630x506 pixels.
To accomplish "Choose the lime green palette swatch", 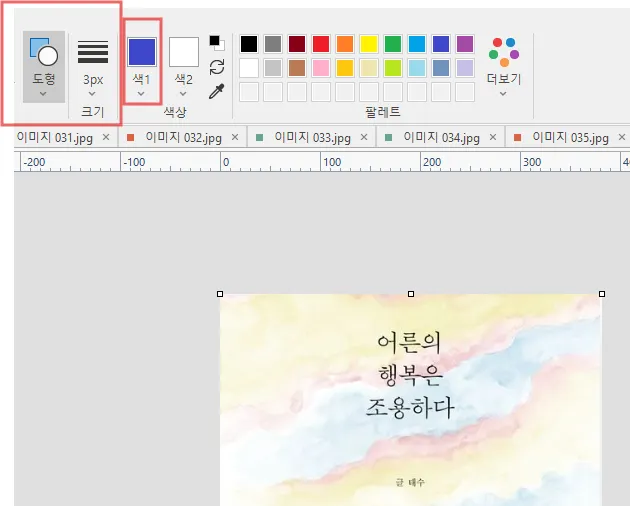I will [x=393, y=68].
